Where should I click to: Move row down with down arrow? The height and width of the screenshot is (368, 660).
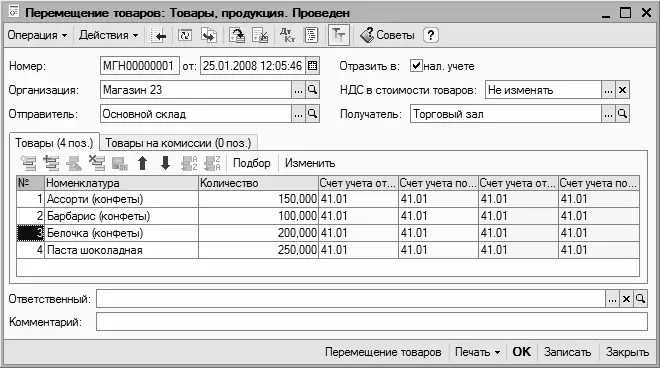coord(165,163)
